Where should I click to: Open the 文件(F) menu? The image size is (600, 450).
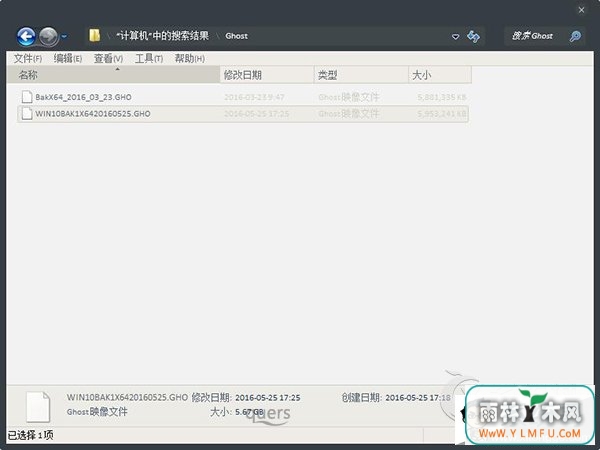click(x=28, y=59)
